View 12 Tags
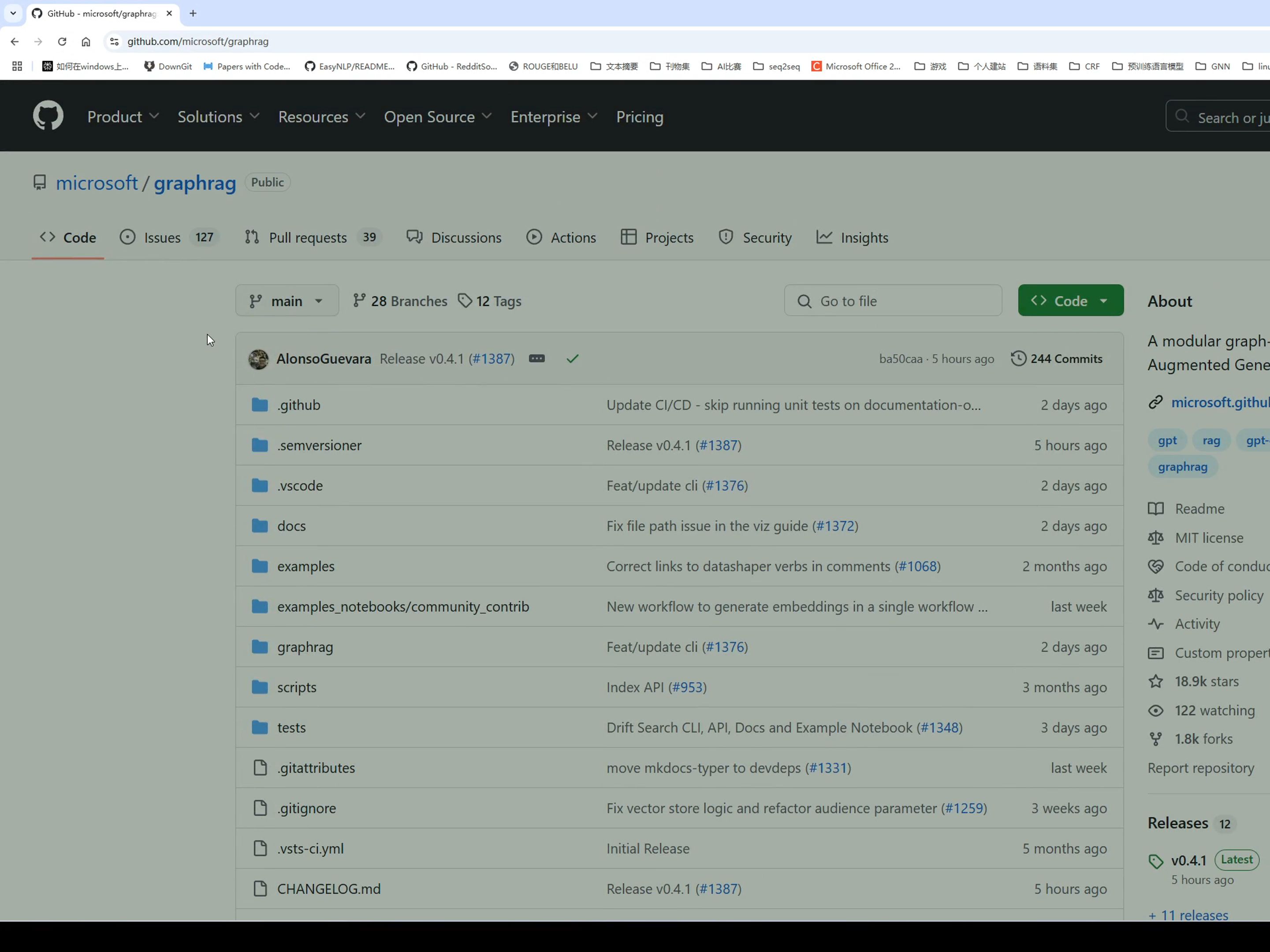This screenshot has width=1270, height=952. [490, 301]
